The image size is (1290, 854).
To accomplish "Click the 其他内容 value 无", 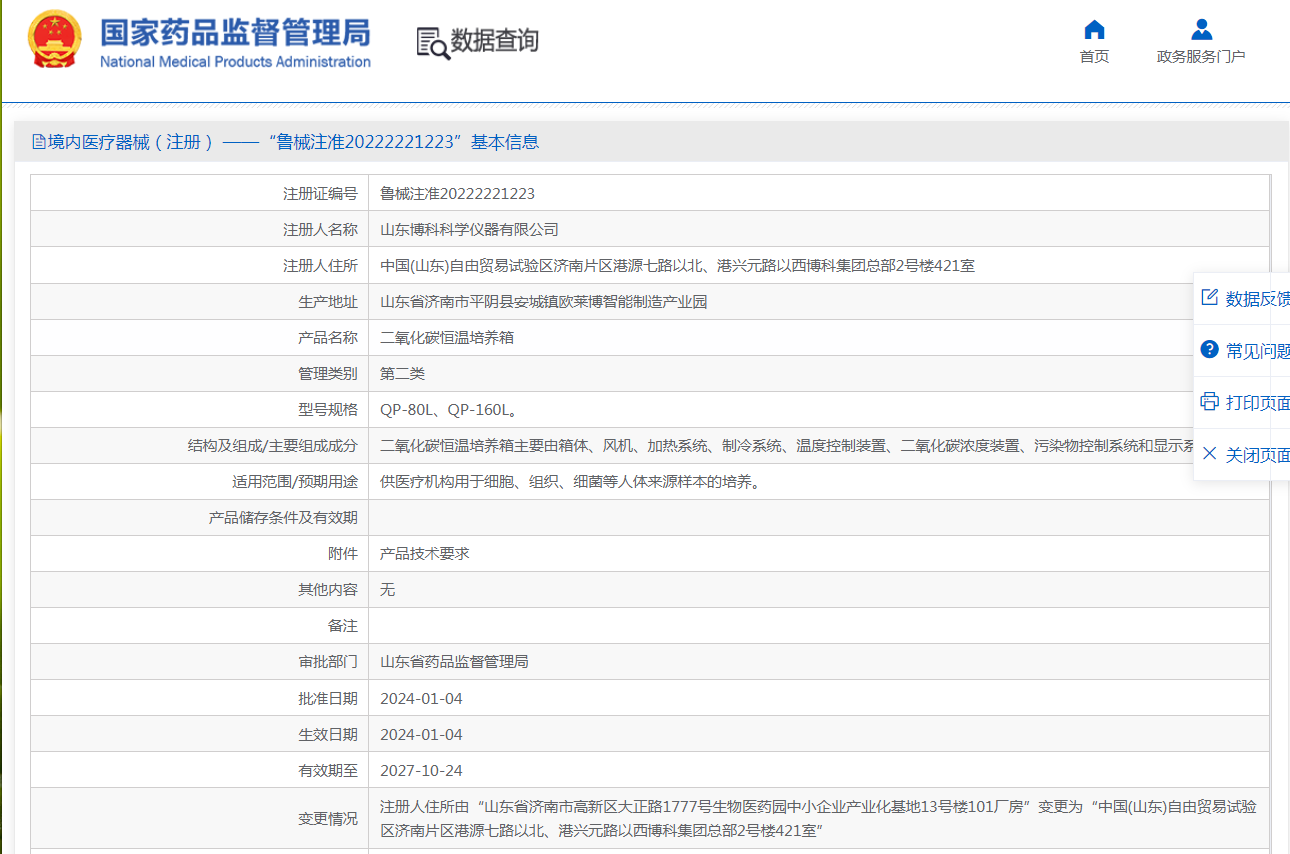I will coord(387,590).
